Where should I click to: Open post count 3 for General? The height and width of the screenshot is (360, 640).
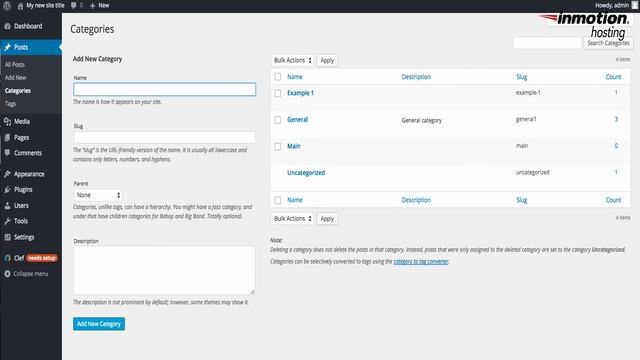(616, 119)
